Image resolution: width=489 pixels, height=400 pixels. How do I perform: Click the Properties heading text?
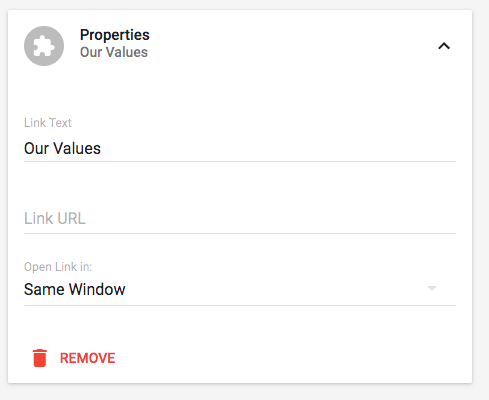coord(115,35)
